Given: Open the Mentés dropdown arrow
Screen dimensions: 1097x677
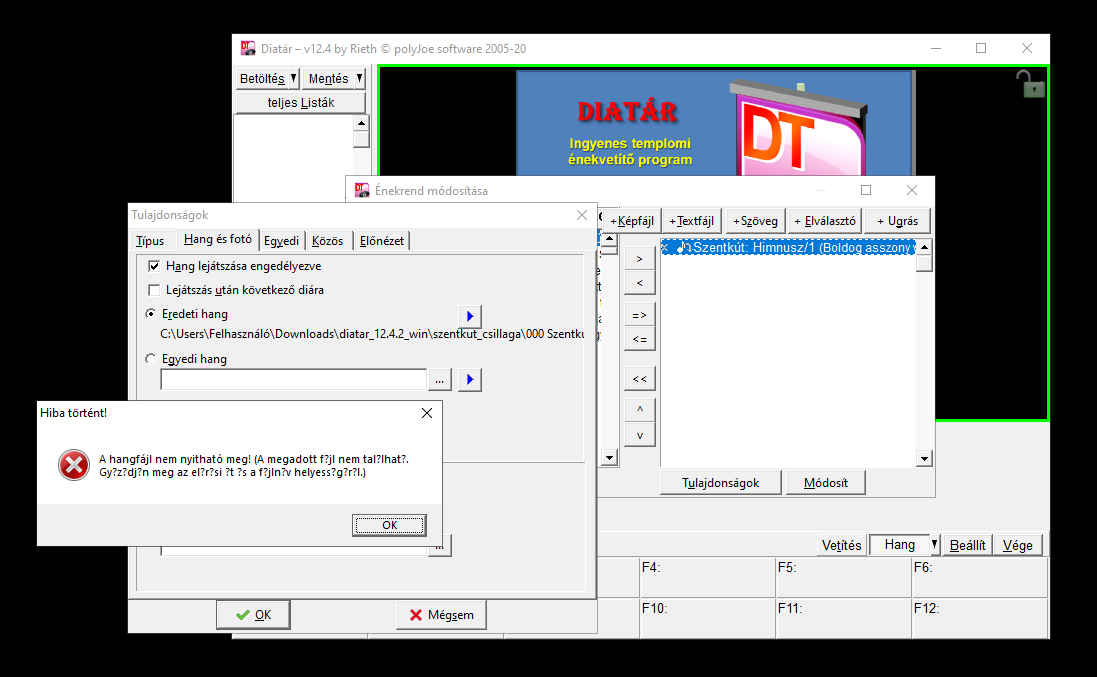Looking at the screenshot, I should [x=360, y=78].
